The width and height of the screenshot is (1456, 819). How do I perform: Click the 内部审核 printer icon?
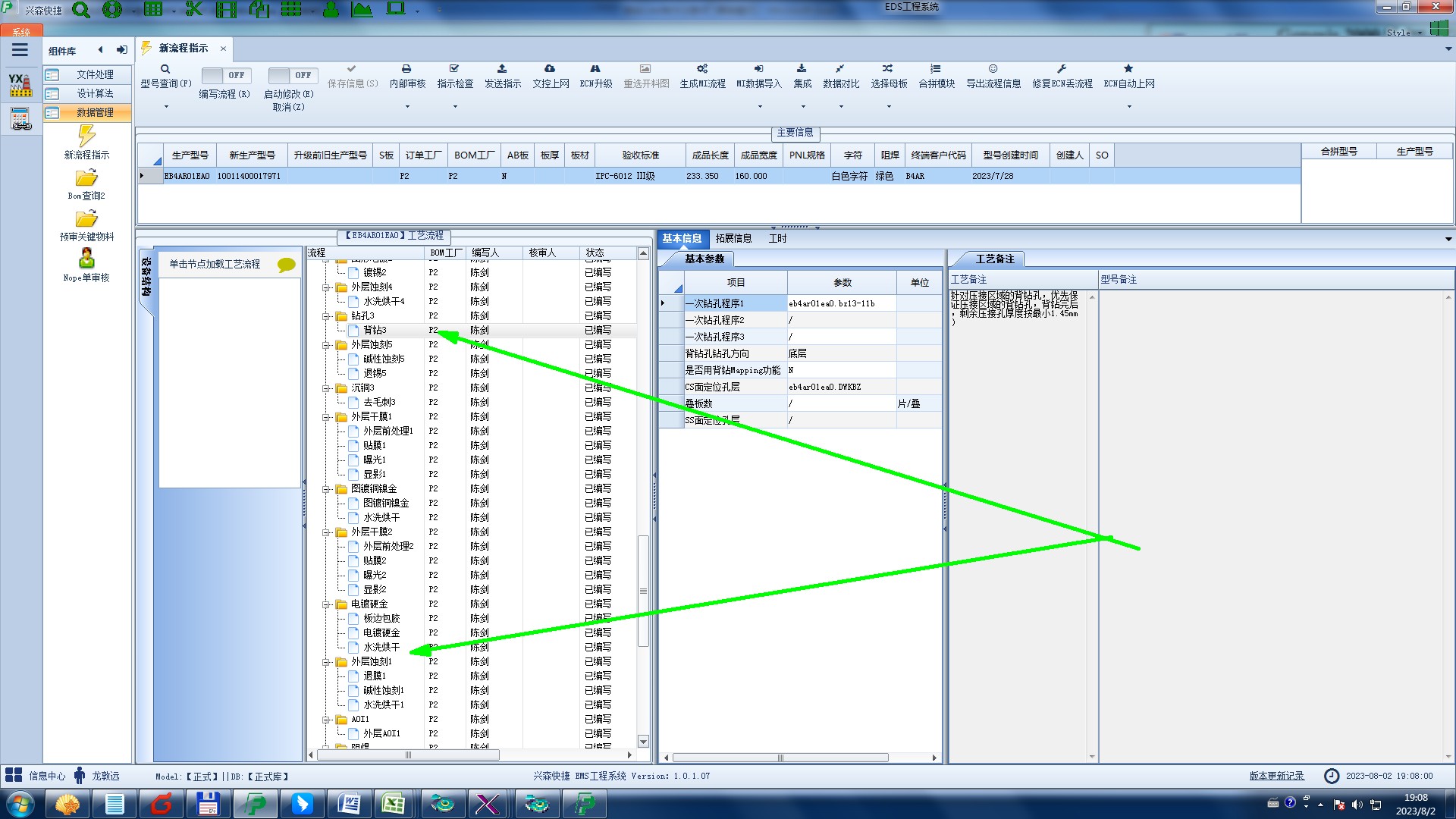point(406,69)
